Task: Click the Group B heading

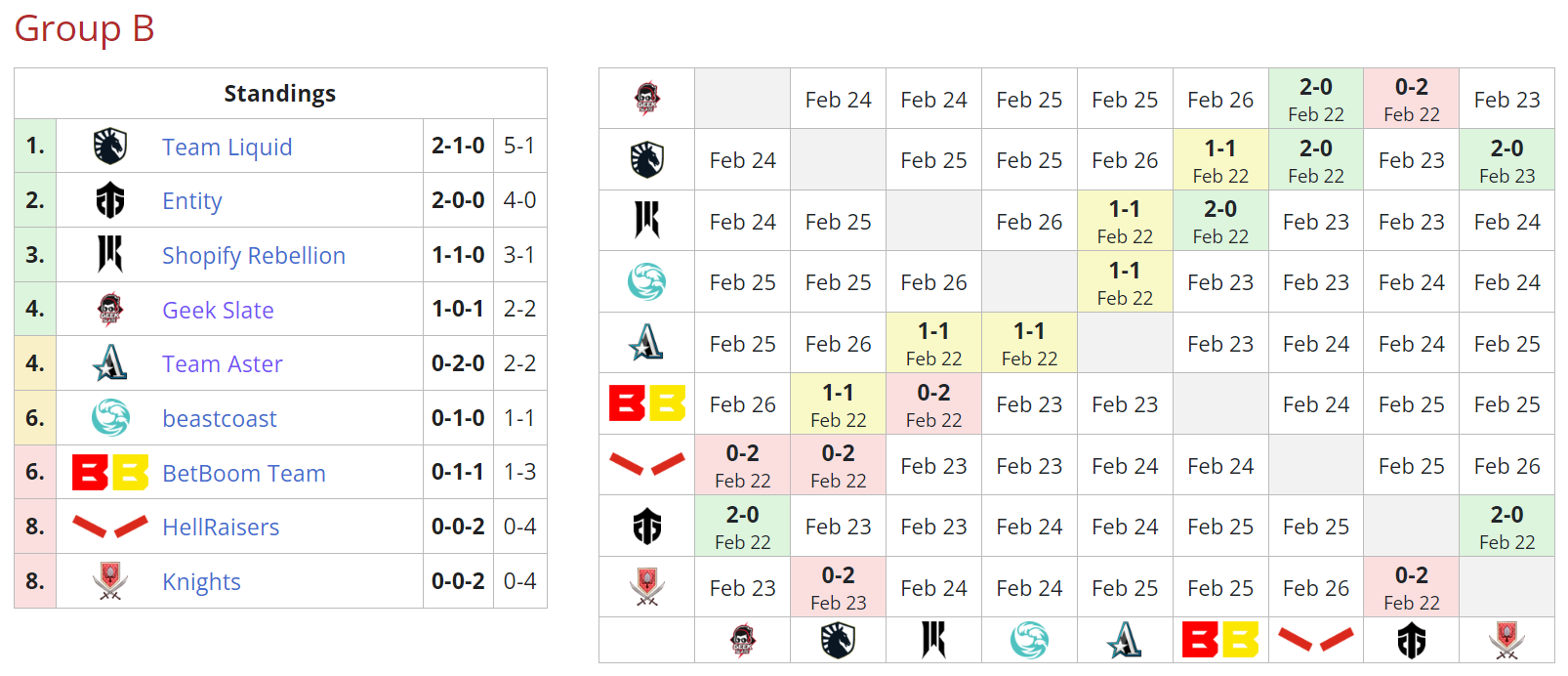Action: click(84, 29)
